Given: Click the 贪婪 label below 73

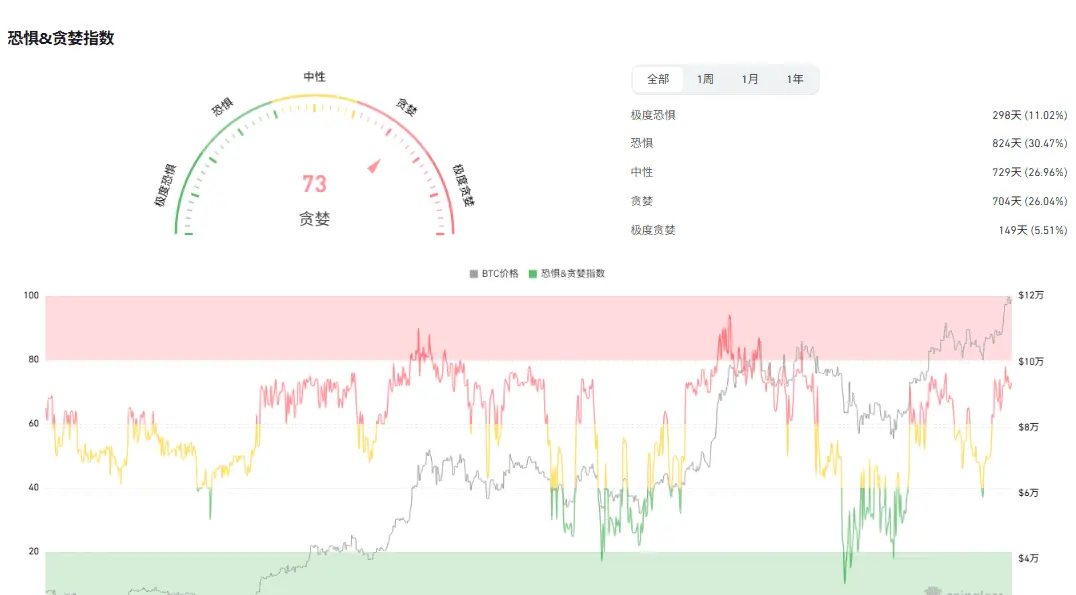Looking at the screenshot, I should pos(314,219).
